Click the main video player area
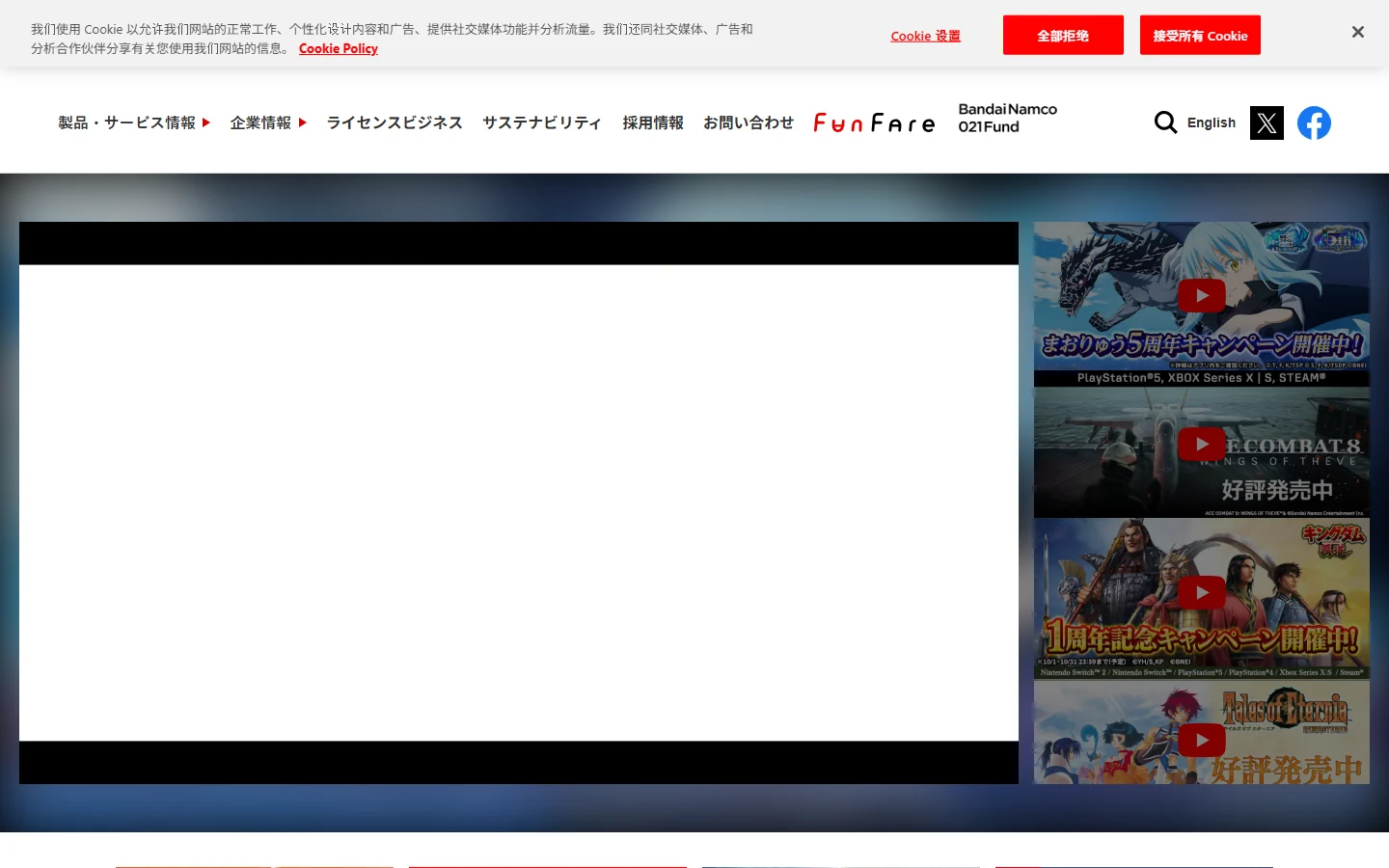This screenshot has width=1389, height=868. [x=519, y=502]
